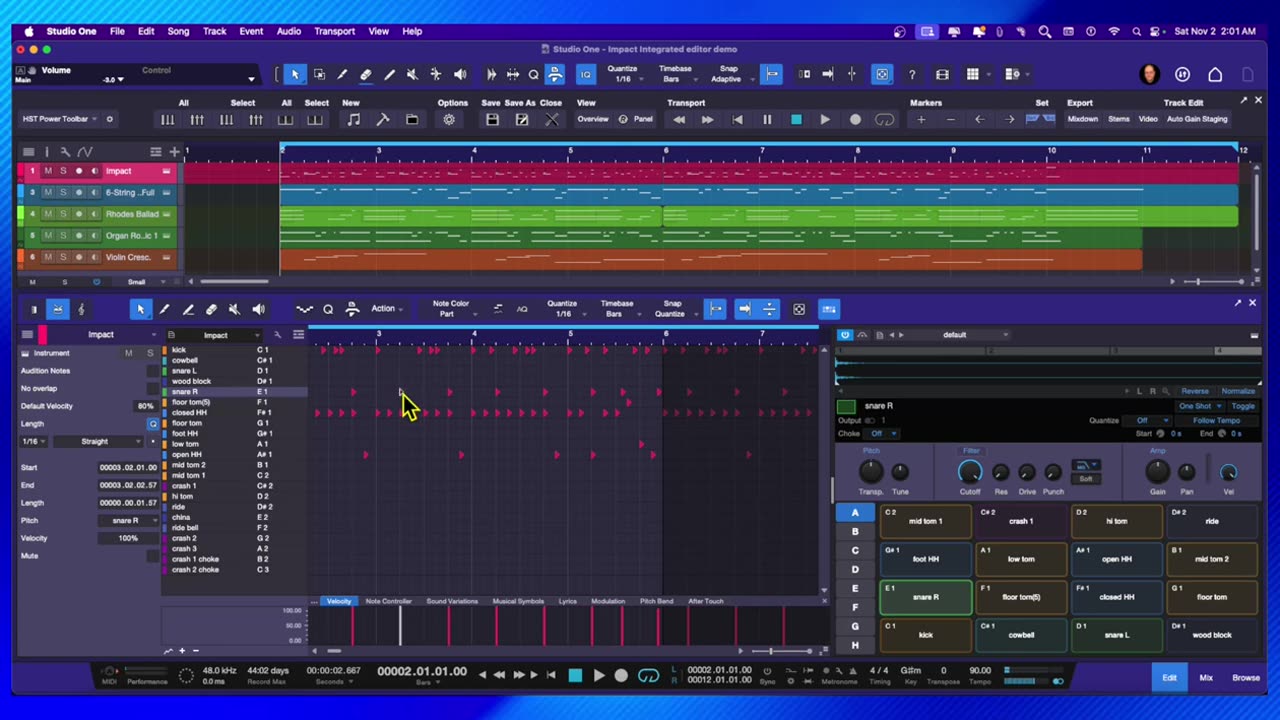
Task: Open the Snap Adaptive dropdown
Action: pos(727,74)
